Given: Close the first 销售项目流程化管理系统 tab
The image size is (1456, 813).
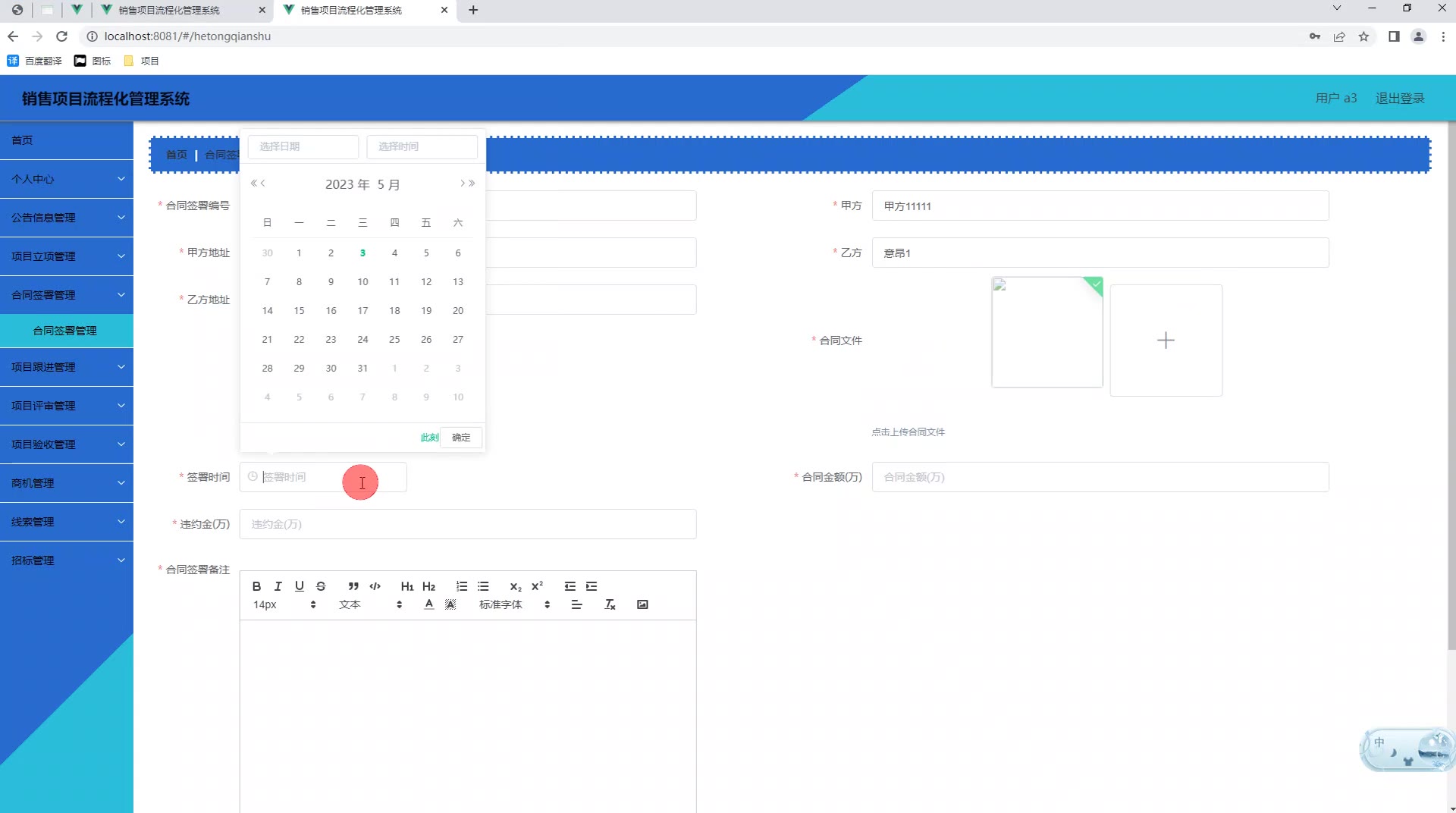Looking at the screenshot, I should click(262, 10).
